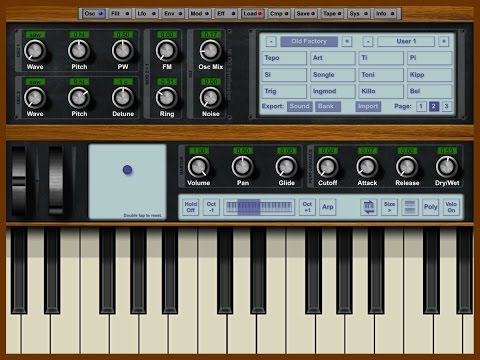Screen dimensions: 480x360
Task: Export the current Sound
Action: point(299,106)
